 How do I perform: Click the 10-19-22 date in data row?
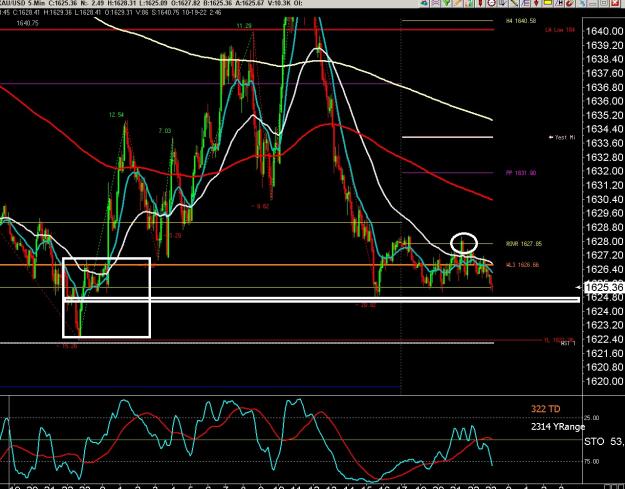point(194,12)
